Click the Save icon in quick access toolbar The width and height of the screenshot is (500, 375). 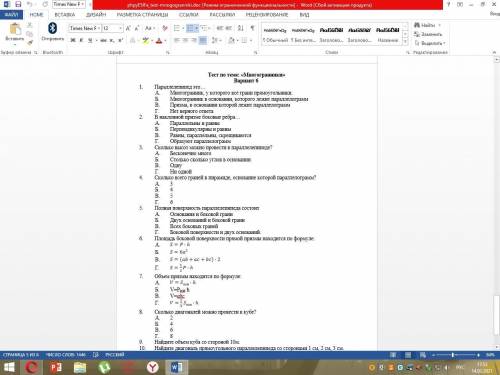click(x=18, y=4)
